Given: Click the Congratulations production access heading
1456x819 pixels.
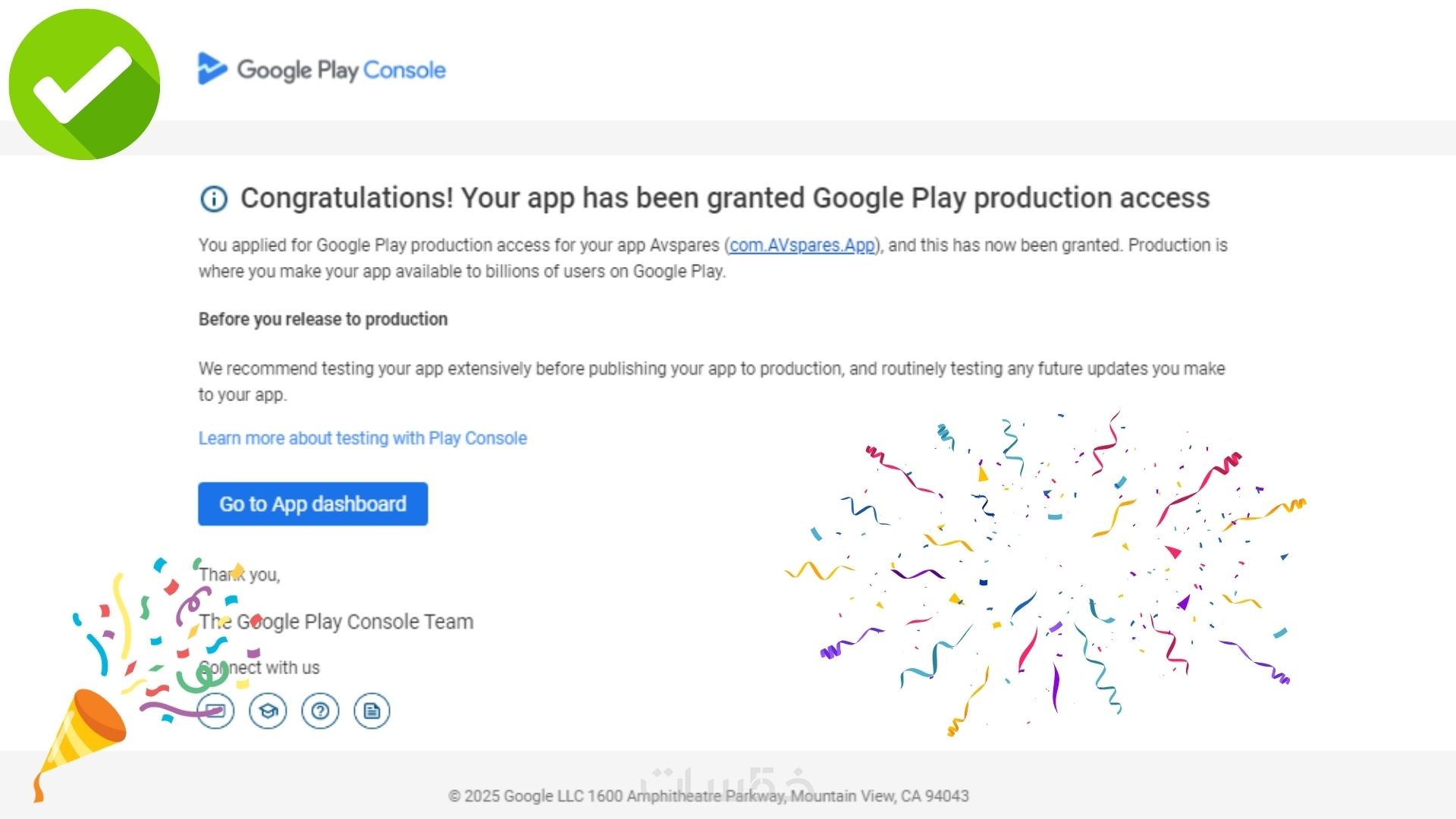Looking at the screenshot, I should point(724,198).
